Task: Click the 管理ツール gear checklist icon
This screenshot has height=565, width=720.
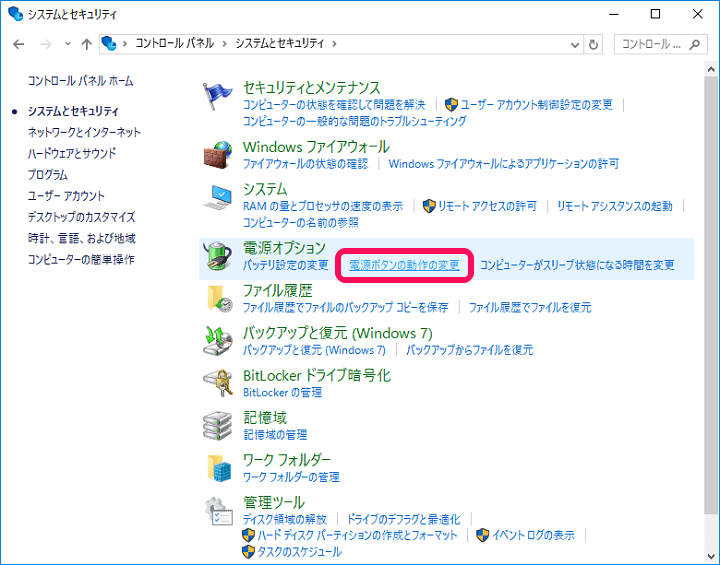Action: pos(218,511)
